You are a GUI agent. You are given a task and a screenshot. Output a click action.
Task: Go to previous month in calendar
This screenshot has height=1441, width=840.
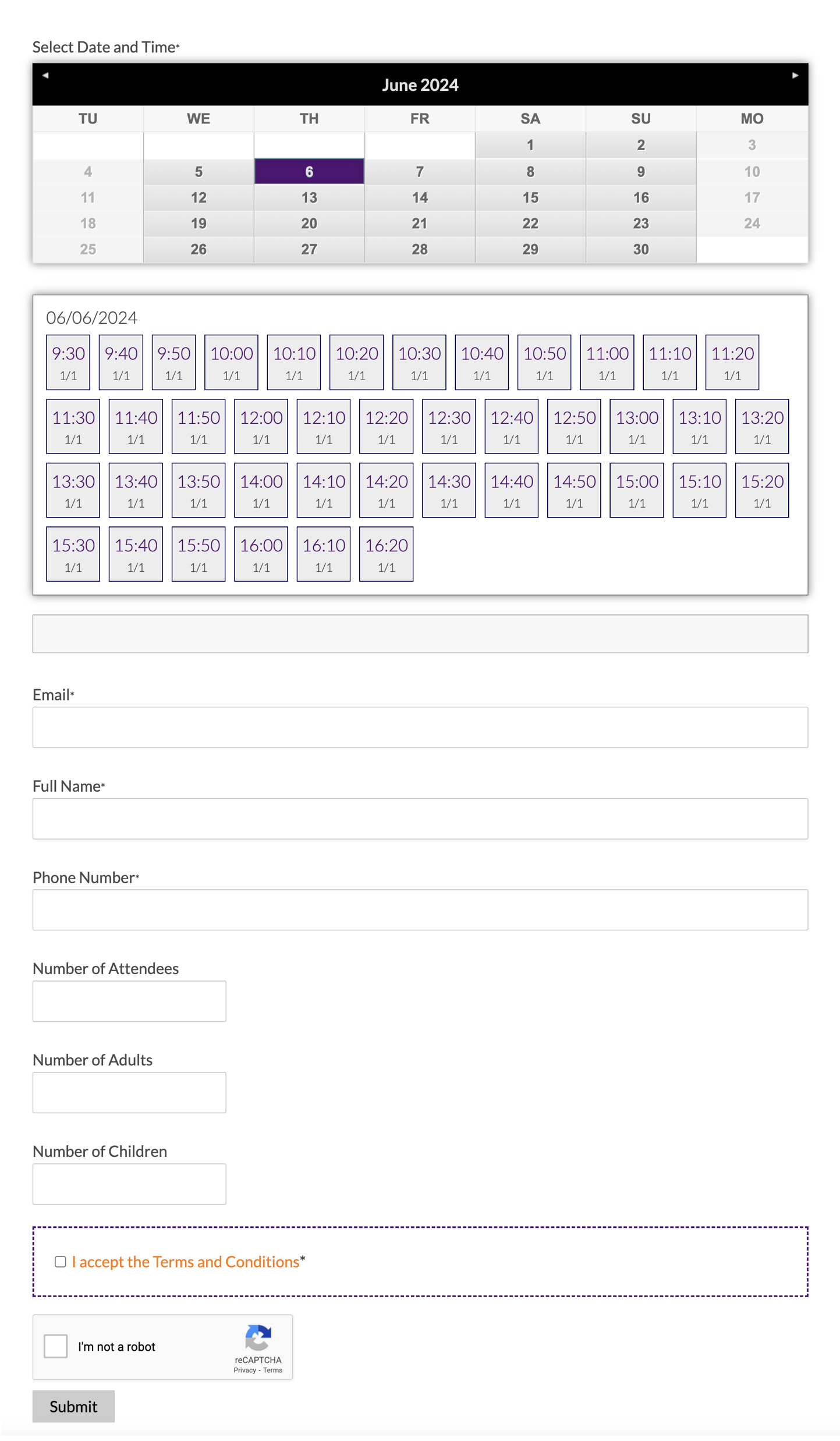pyautogui.click(x=45, y=75)
